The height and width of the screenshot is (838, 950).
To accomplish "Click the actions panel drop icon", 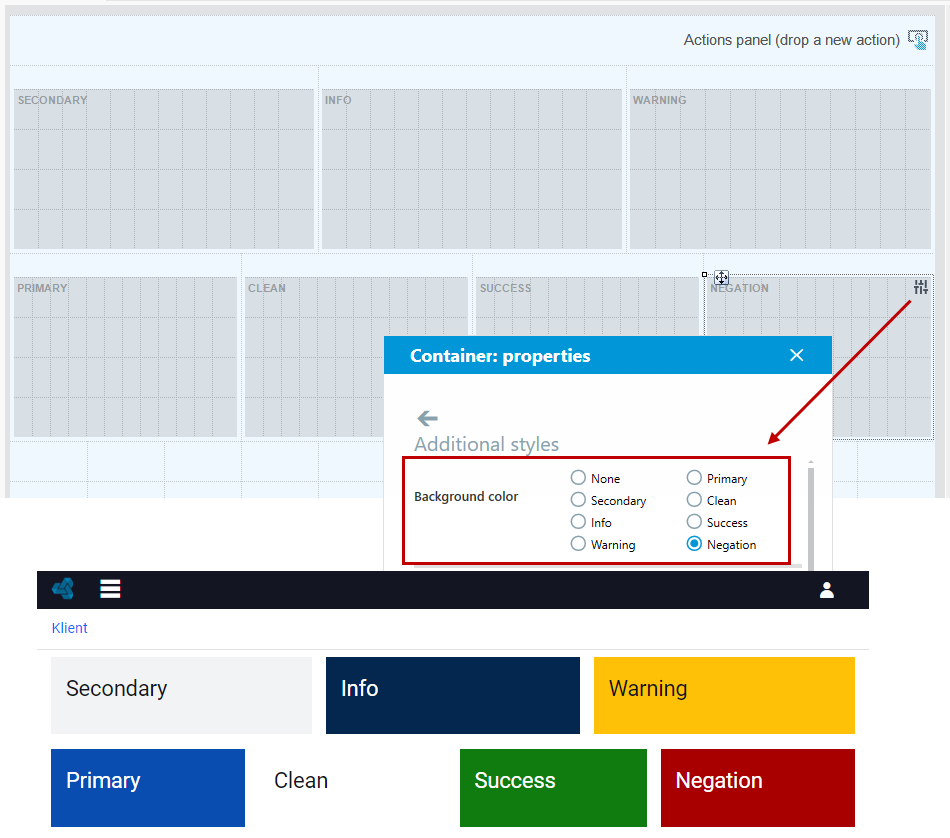I will pyautogui.click(x=918, y=40).
